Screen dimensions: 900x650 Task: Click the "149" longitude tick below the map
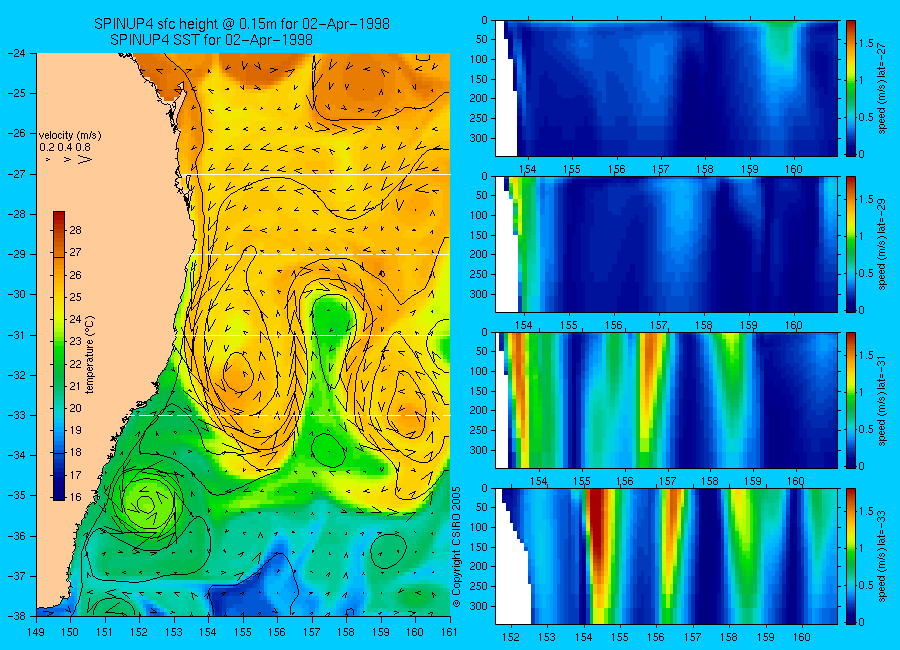tap(37, 632)
